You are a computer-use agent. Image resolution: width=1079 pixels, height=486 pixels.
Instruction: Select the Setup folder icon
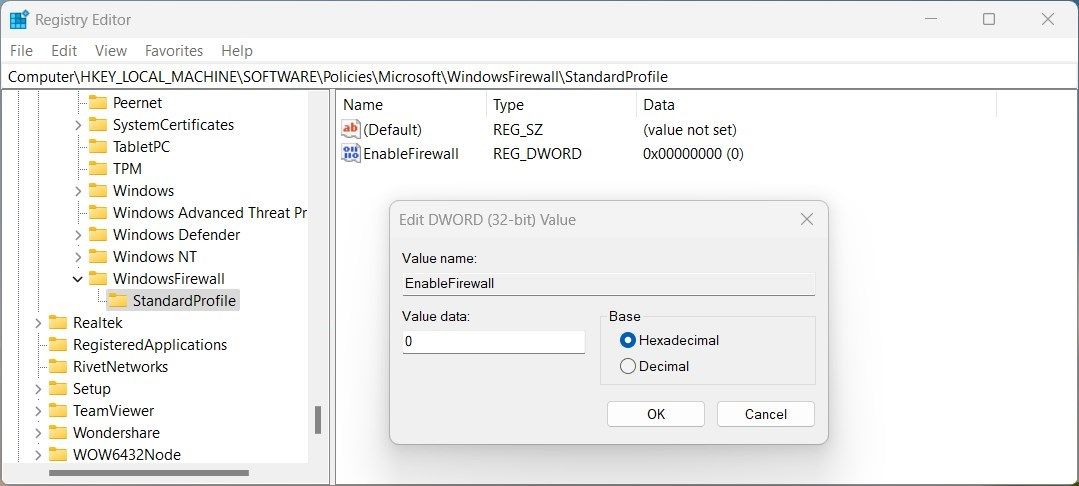58,390
